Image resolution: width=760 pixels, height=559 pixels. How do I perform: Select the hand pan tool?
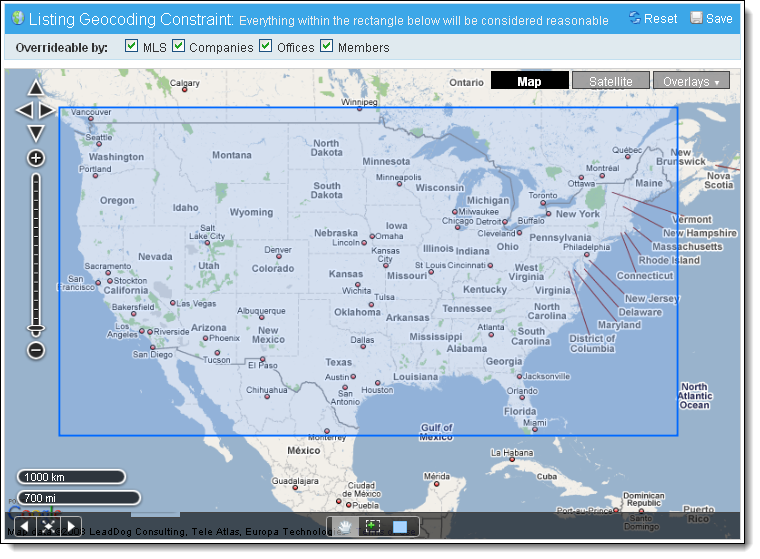(x=345, y=527)
